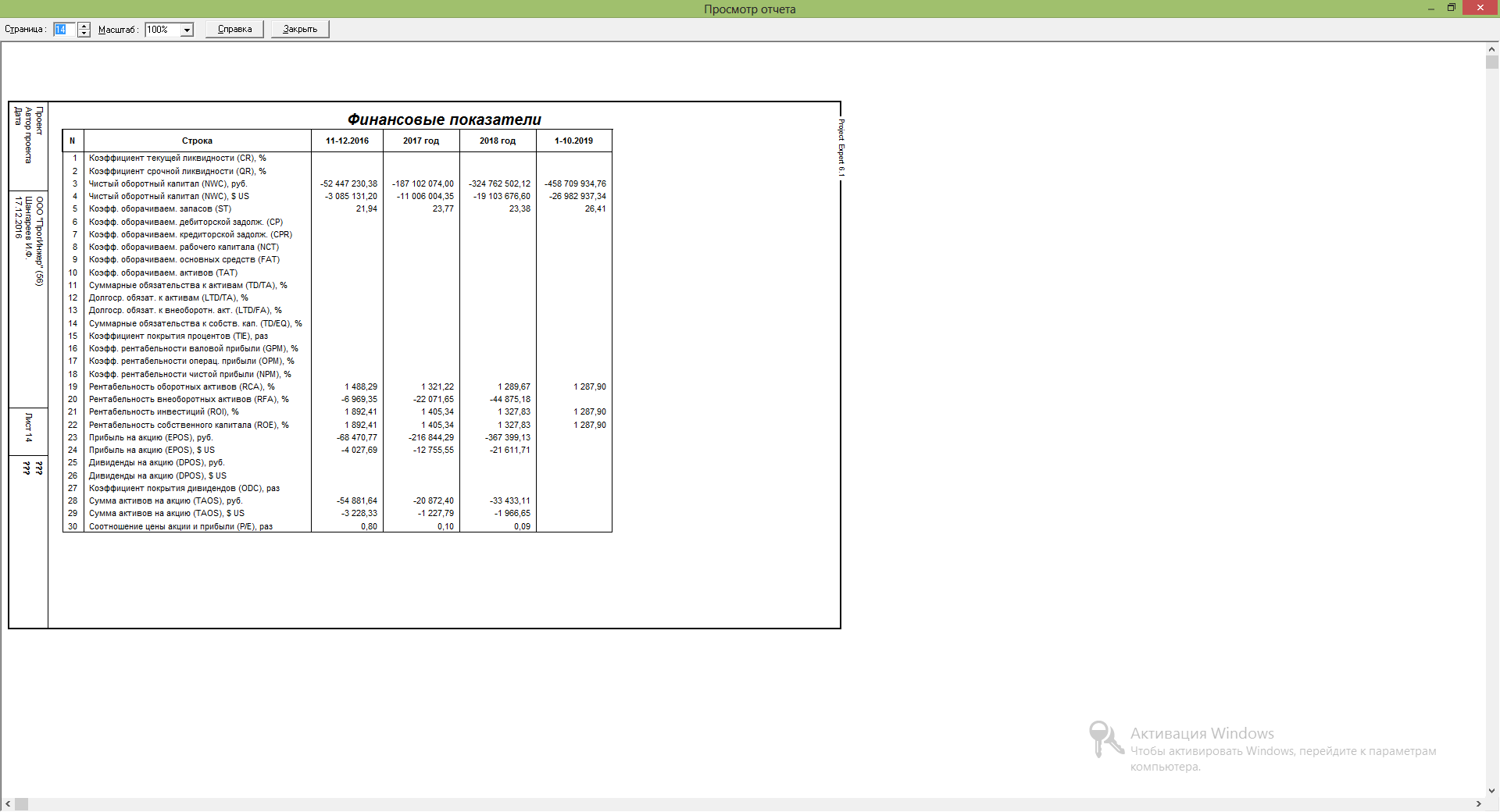Click row Коэффициент текущей ликвидности (CR), %
Viewport: 1500px width, 812px height.
pyautogui.click(x=337, y=158)
